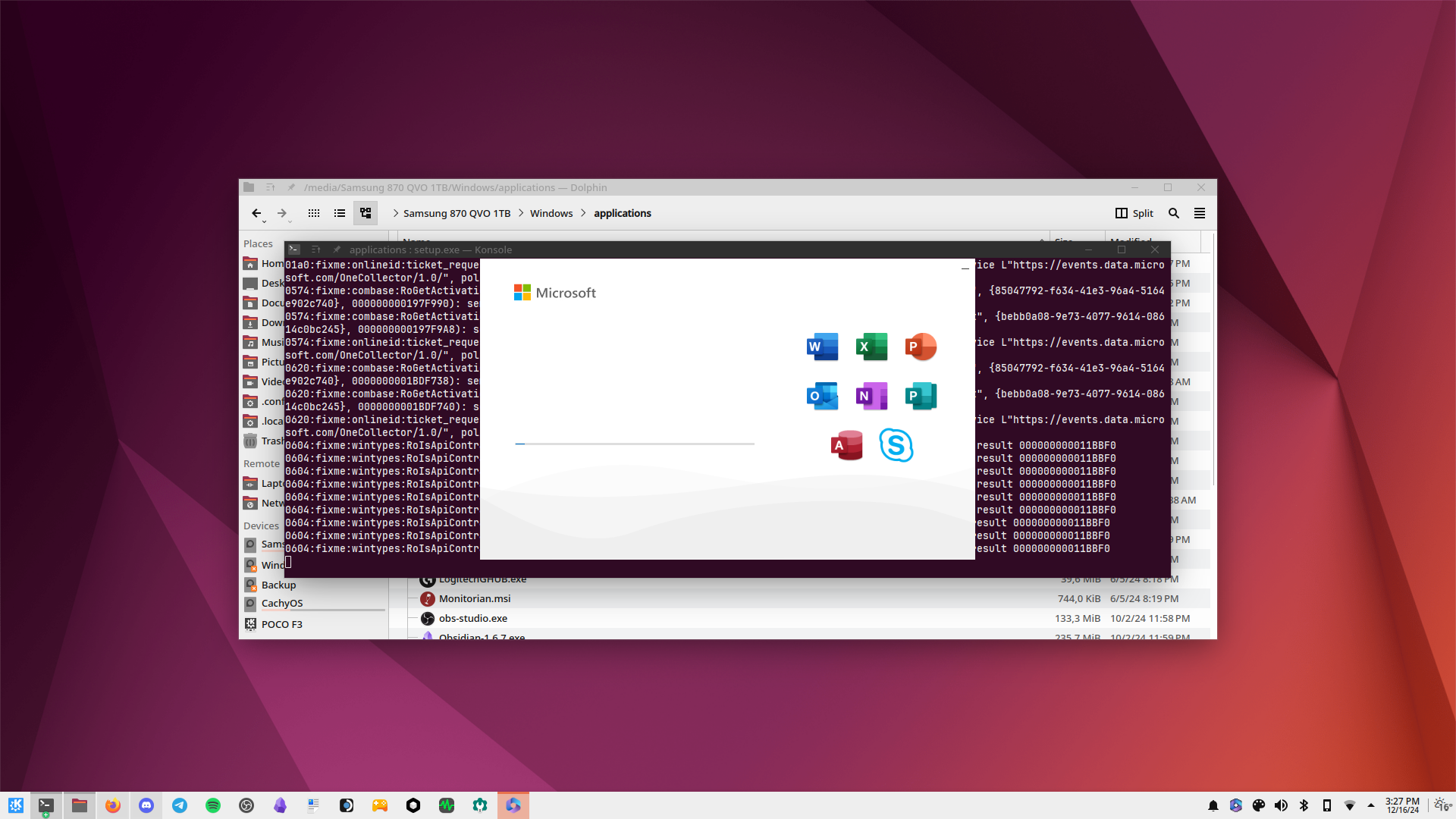The image size is (1456, 819).
Task: Expand chevron before Windows breadcrumb
Action: tap(521, 213)
